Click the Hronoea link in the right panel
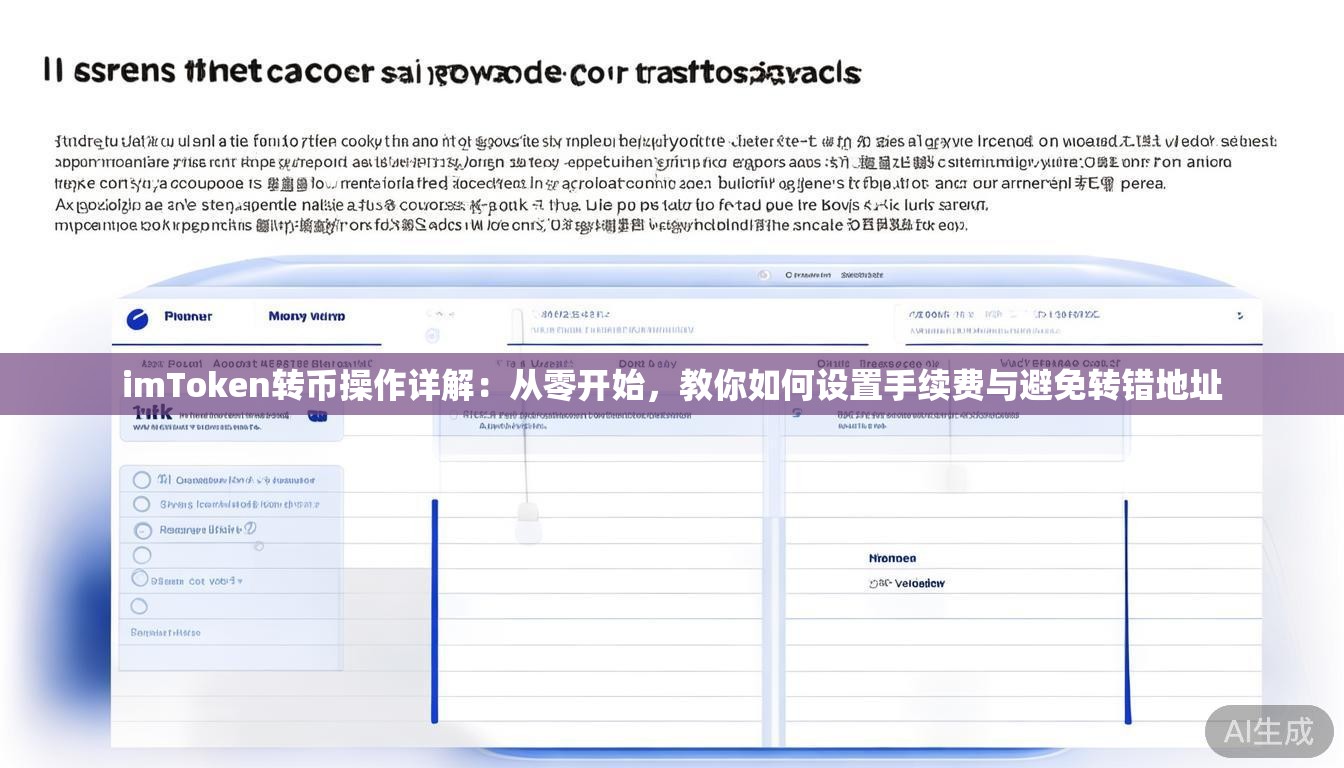Viewport: 1344px width, 768px height. 893,557
